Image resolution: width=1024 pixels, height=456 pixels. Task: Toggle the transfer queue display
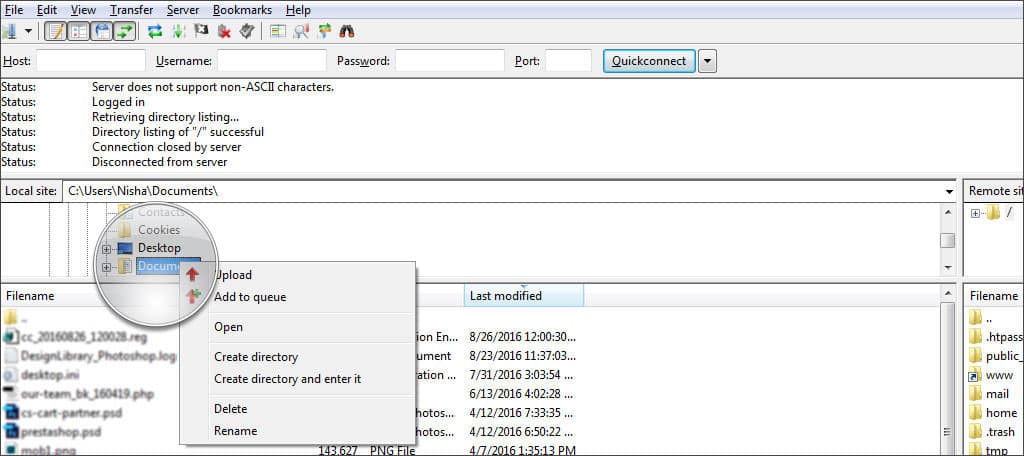(x=125, y=31)
